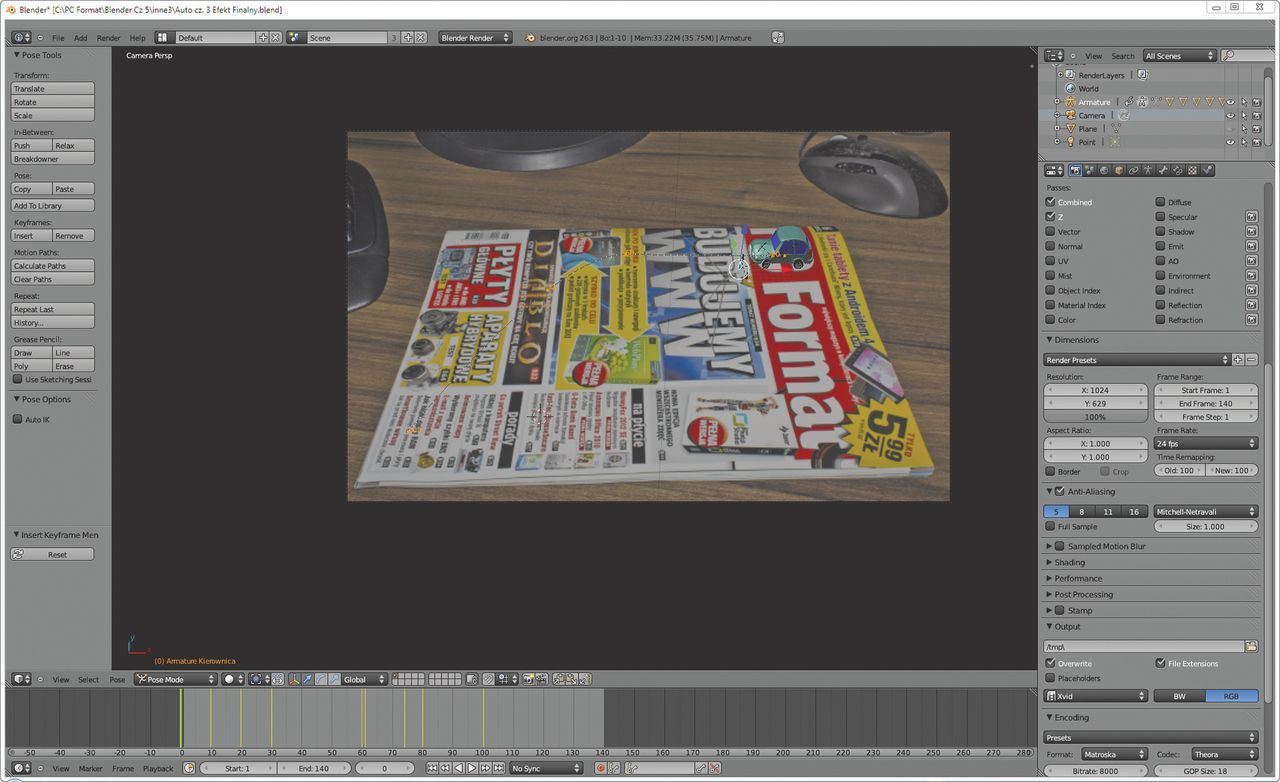The height and width of the screenshot is (782, 1280).
Task: Open the Pose Mode dropdown
Action: pos(176,679)
